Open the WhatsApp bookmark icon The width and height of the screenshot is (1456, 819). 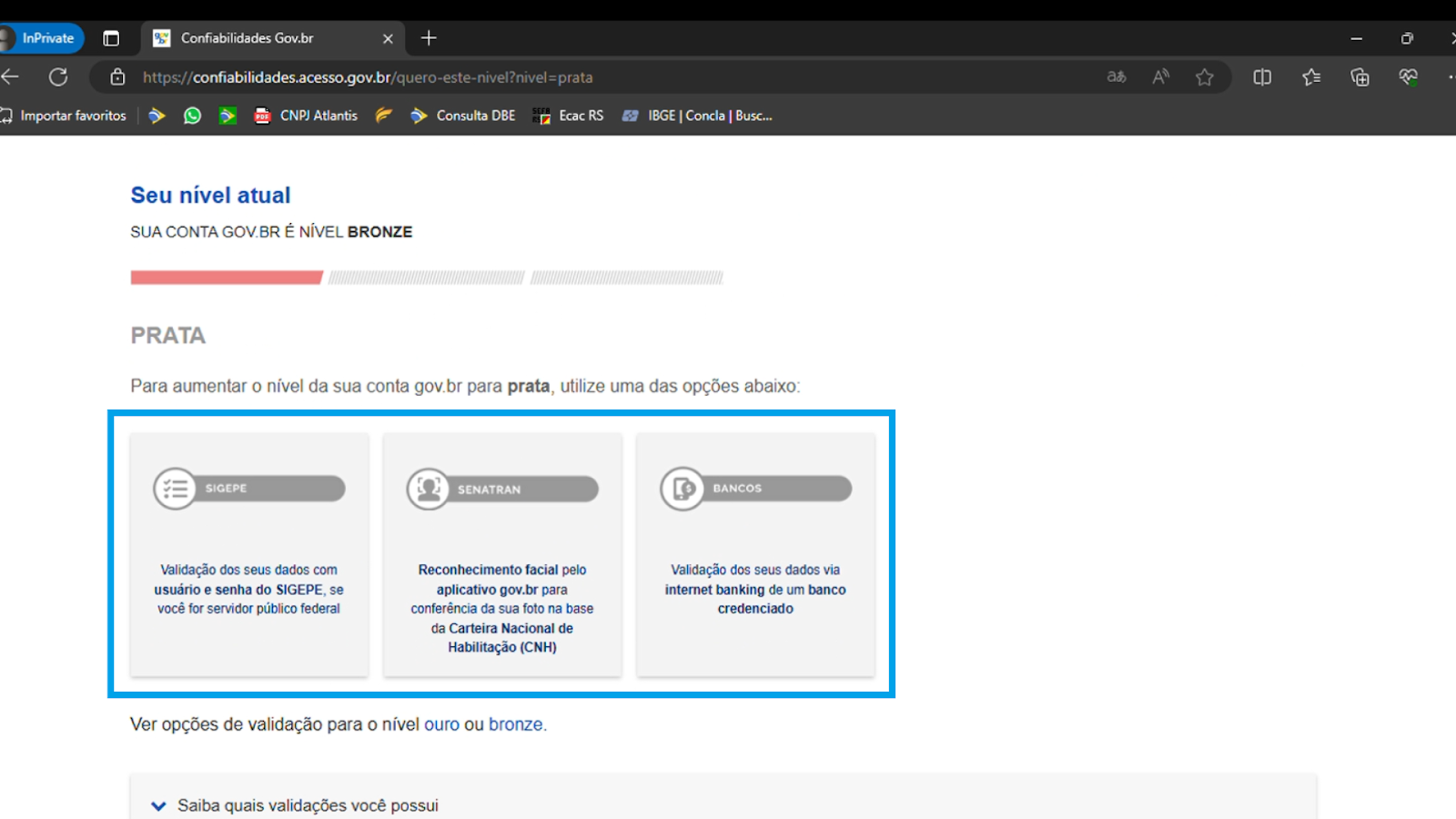[x=192, y=116]
